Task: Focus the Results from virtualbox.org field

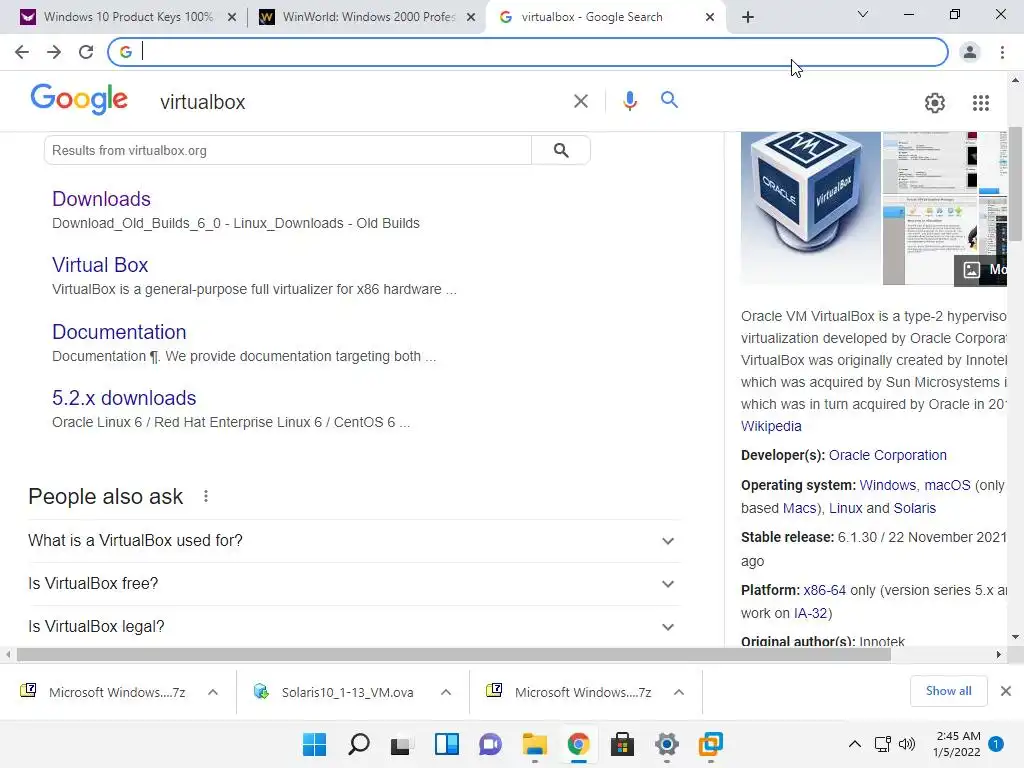Action: [x=287, y=150]
